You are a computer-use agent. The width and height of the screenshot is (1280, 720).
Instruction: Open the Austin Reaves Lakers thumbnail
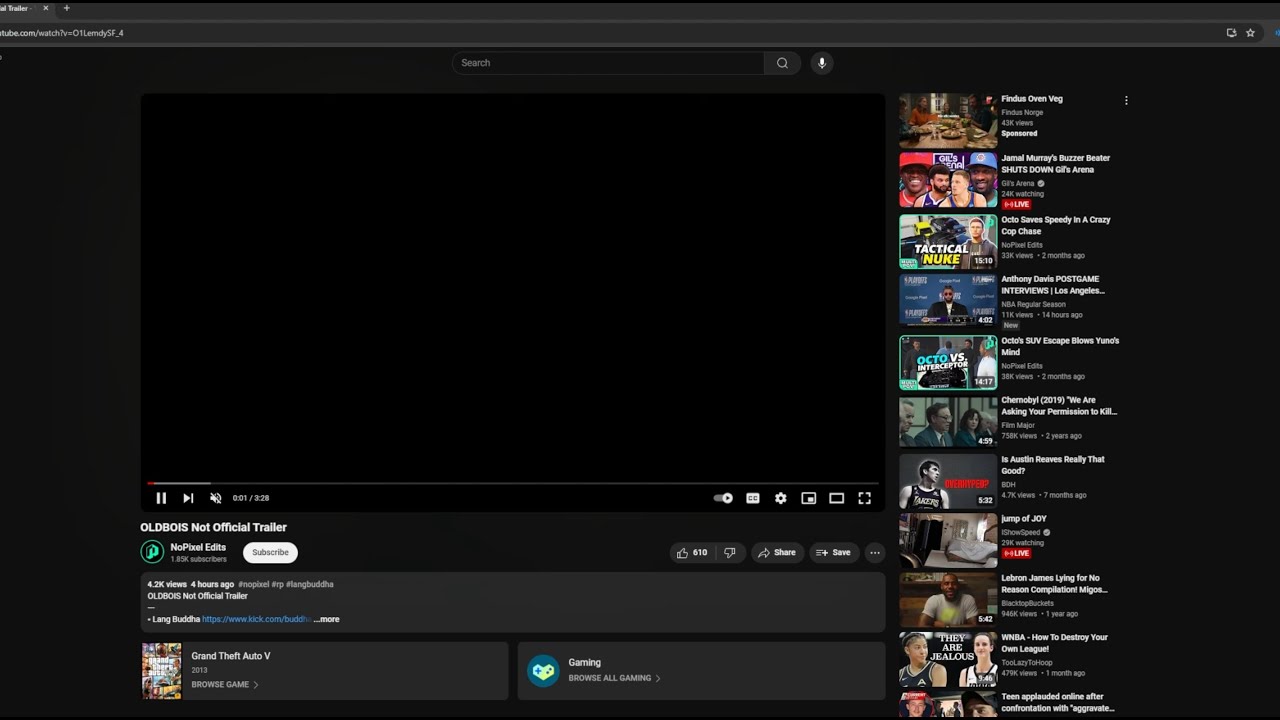coord(948,482)
